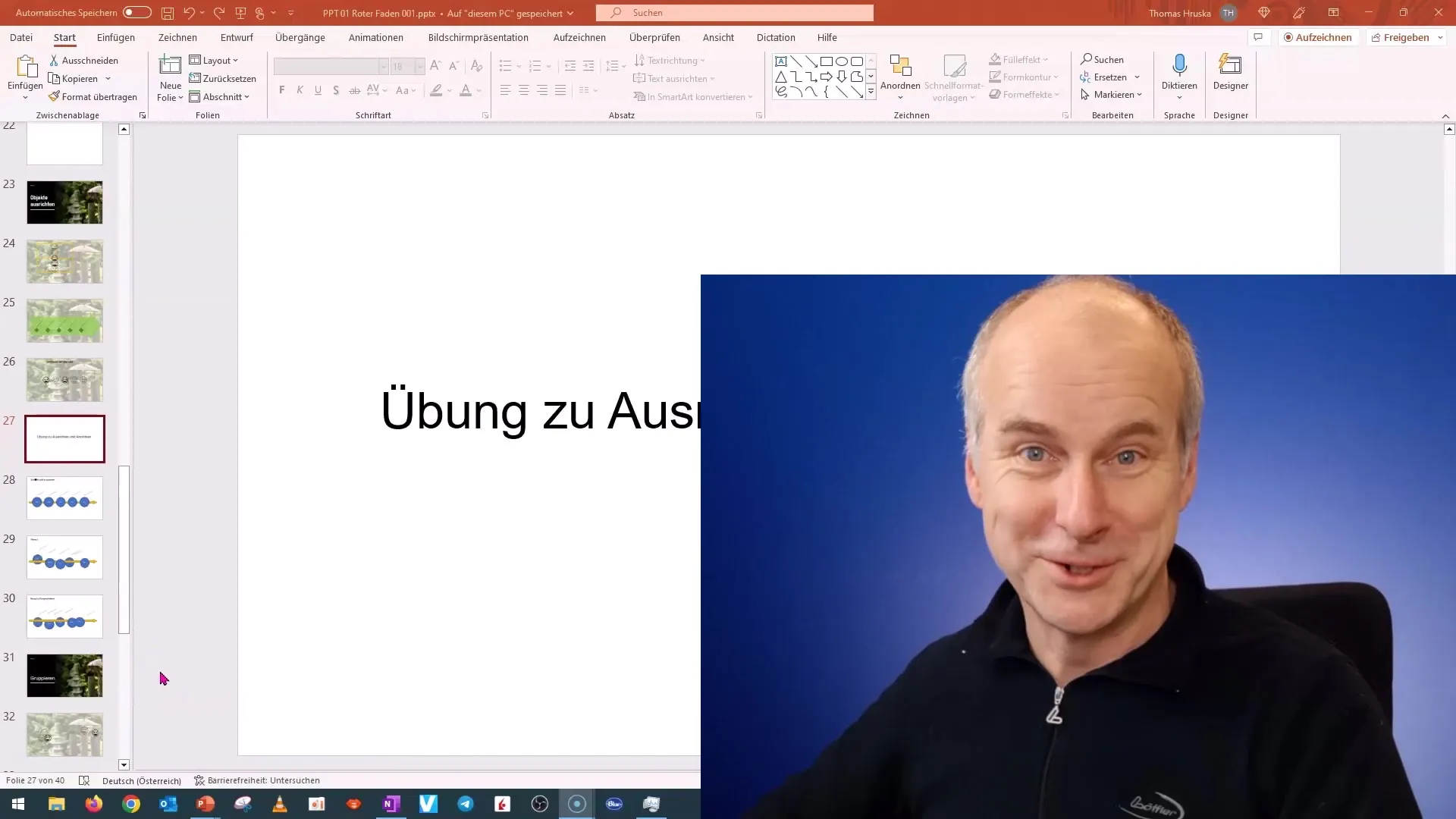Toggle Automatisches Speichern switch
The image size is (1456, 819).
click(x=135, y=13)
